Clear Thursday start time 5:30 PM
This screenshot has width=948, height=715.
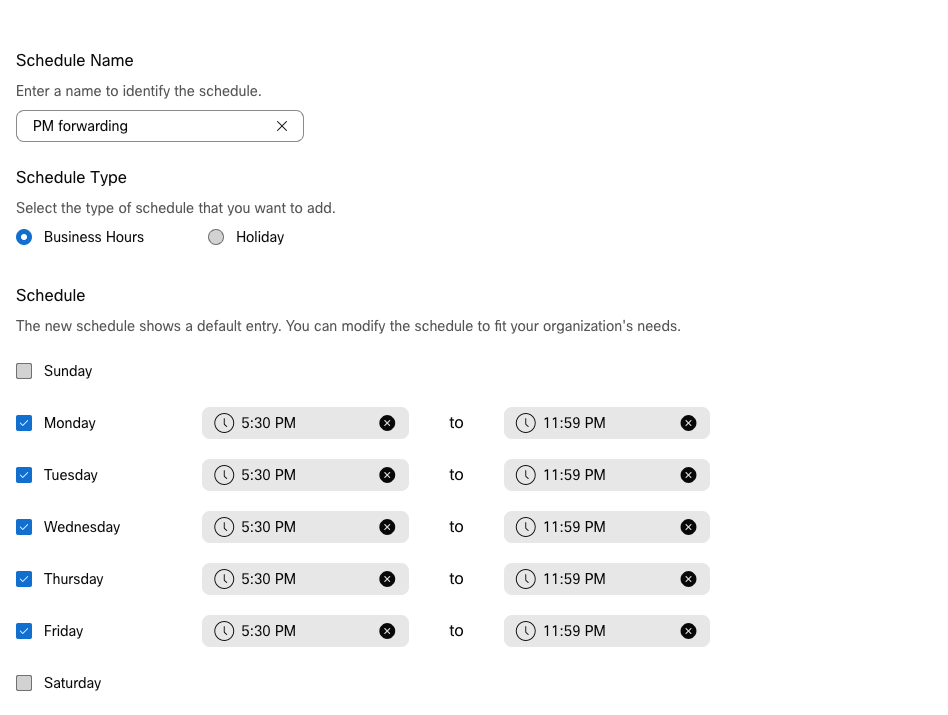[x=387, y=579]
